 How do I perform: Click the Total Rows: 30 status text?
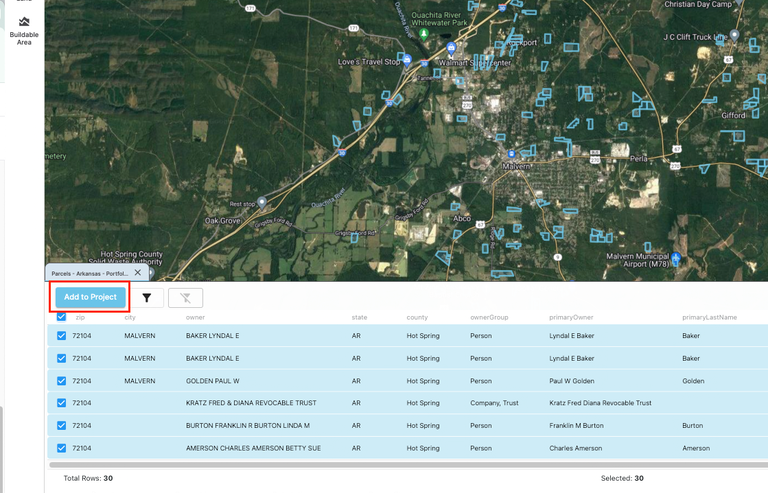coord(88,478)
